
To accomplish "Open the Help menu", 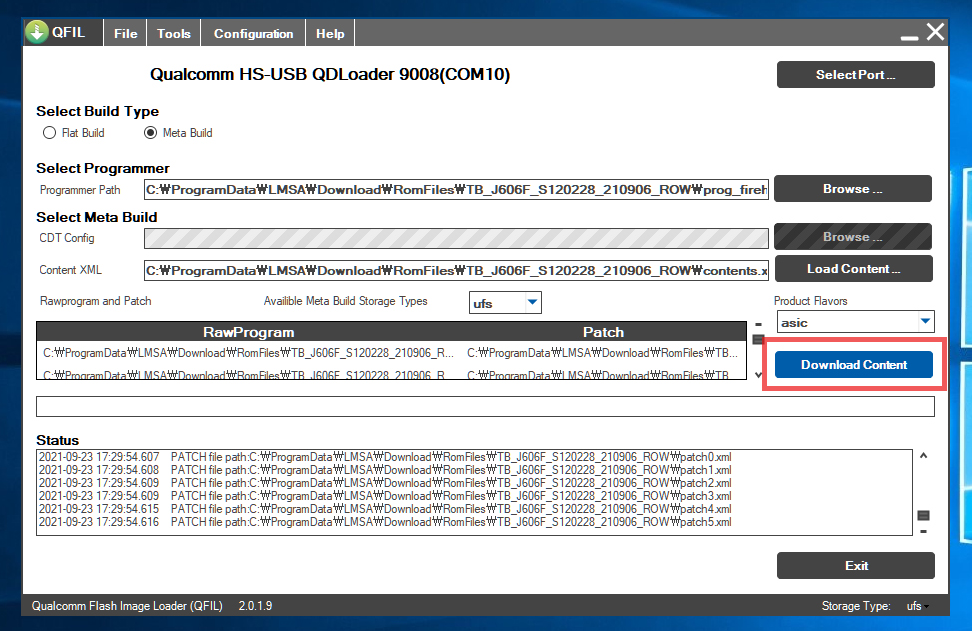I will (x=330, y=33).
